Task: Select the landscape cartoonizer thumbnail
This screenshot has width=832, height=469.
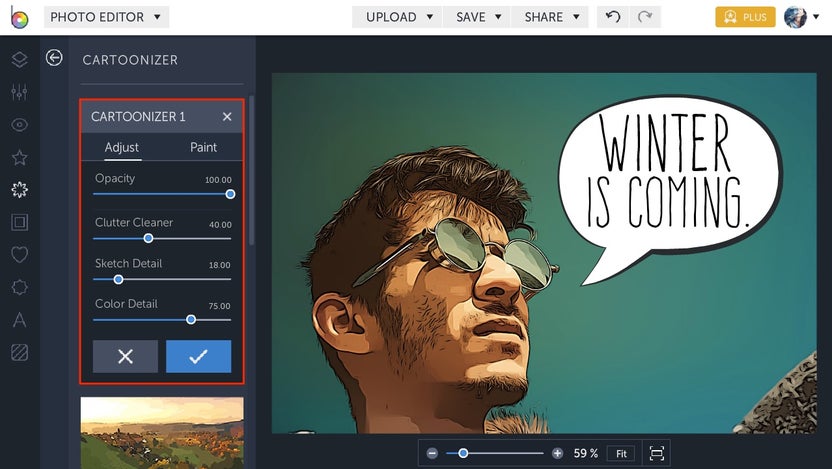Action: (162, 432)
